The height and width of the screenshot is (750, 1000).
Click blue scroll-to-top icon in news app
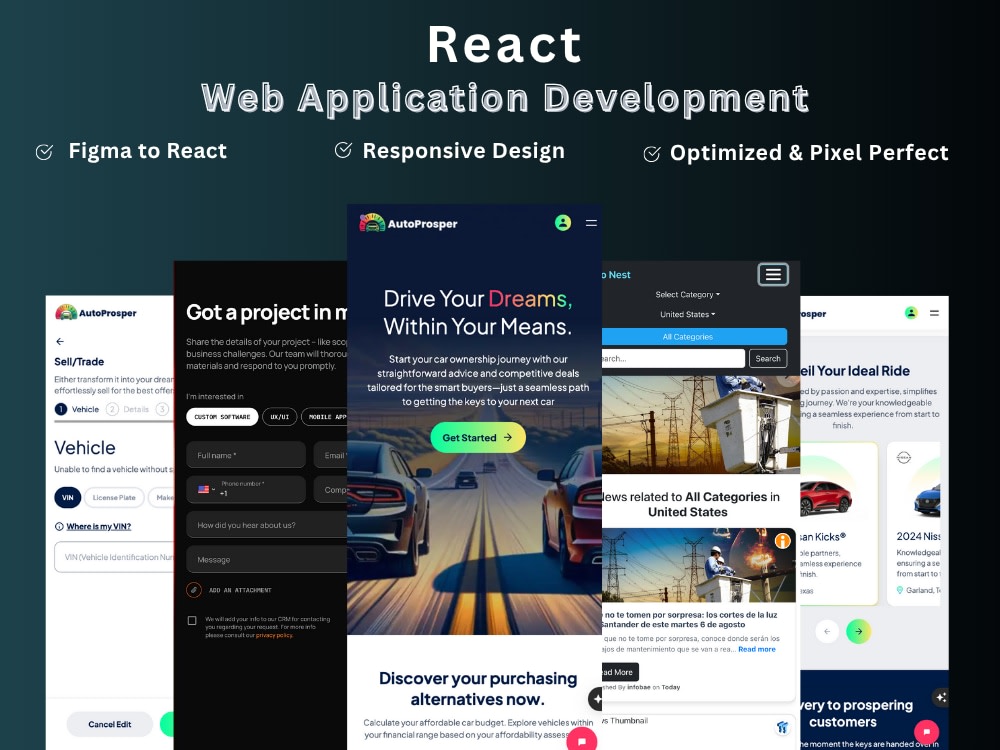[x=783, y=727]
